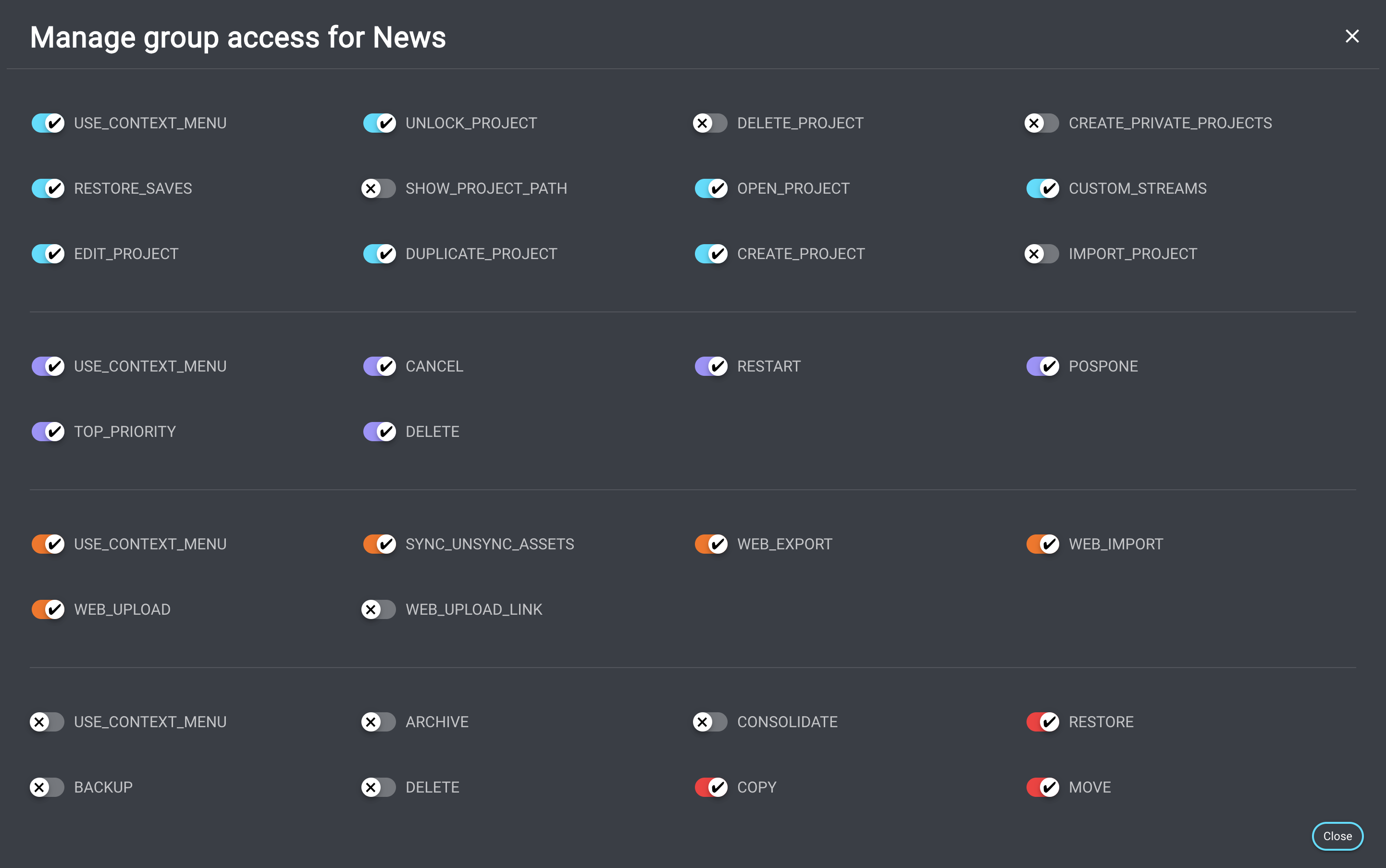Disable the WEB_EXPORT toggle

711,544
